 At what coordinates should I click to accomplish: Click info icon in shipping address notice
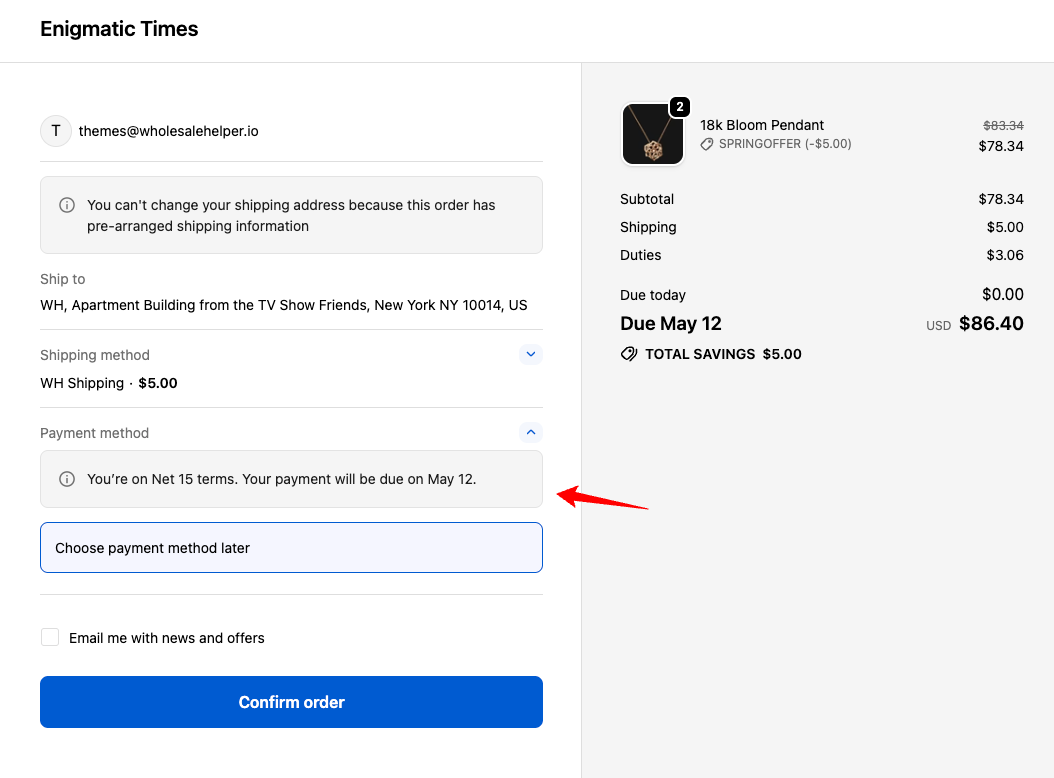click(67, 205)
